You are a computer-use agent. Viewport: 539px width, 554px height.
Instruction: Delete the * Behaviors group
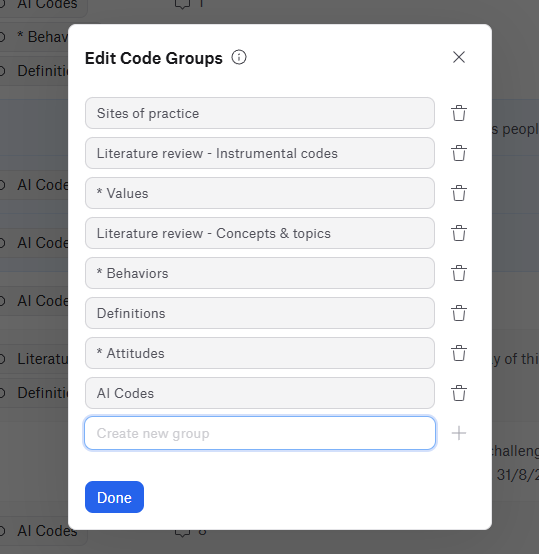459,273
